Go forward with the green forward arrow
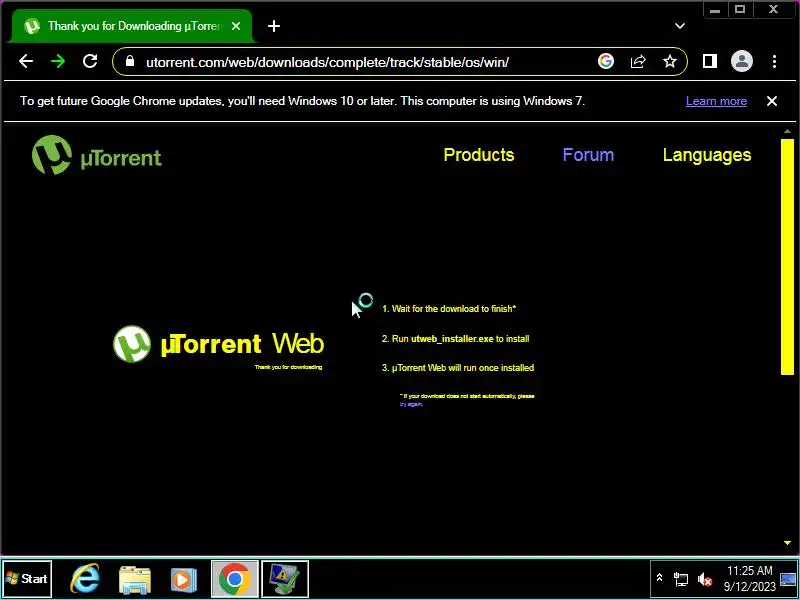Viewport: 800px width, 600px height. [58, 62]
